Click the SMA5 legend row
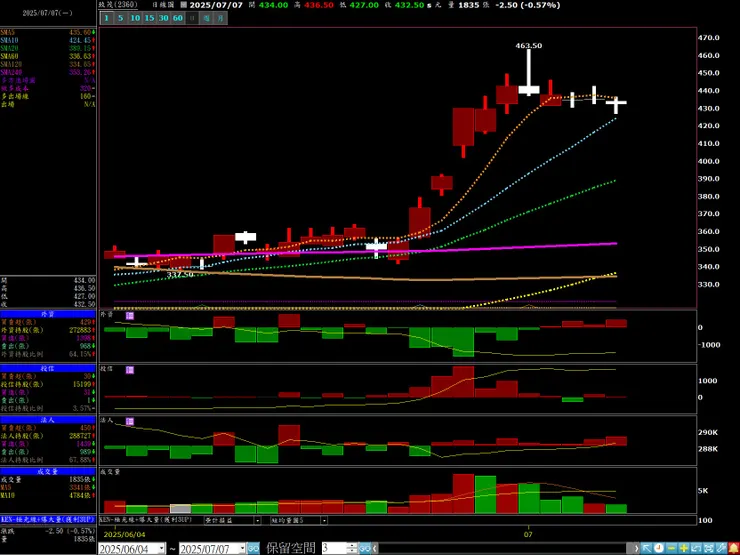Screen dimensions: 740x555 tap(48, 33)
